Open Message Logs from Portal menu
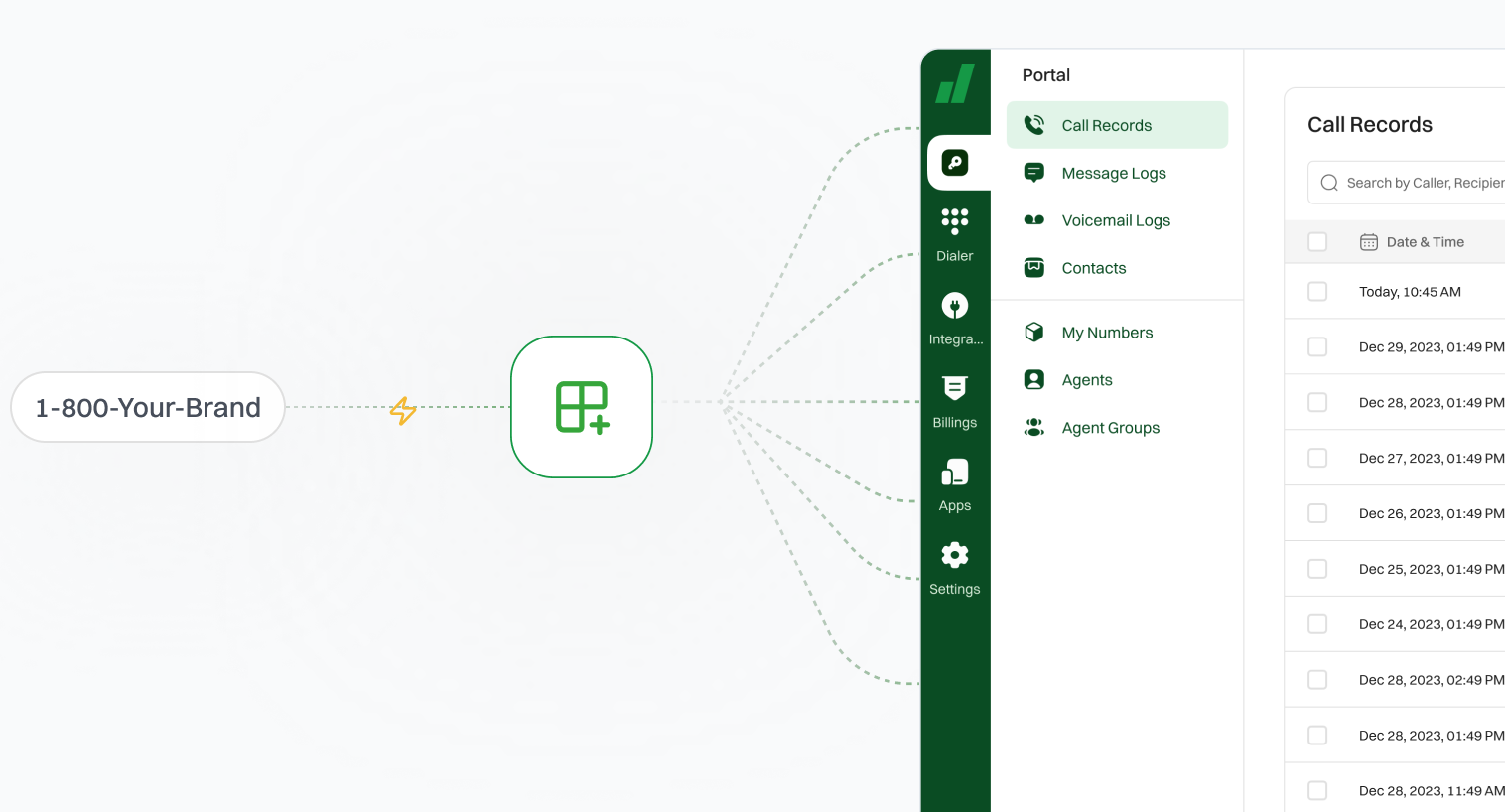The width and height of the screenshot is (1505, 812). click(1113, 173)
